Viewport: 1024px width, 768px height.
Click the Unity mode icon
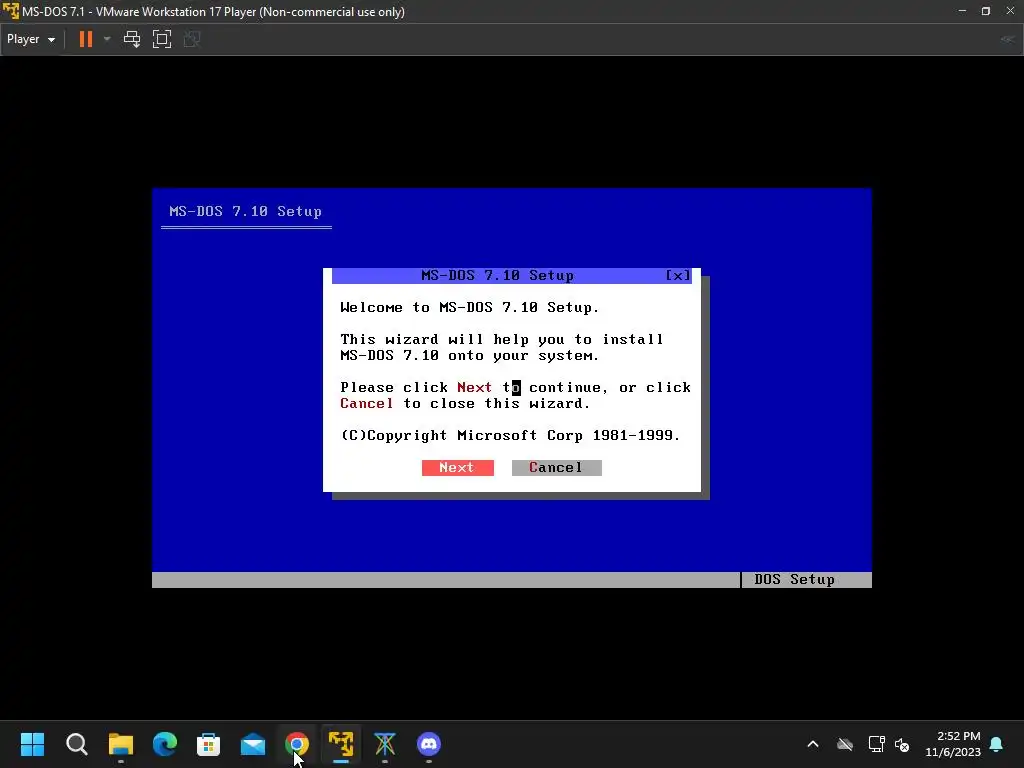pyautogui.click(x=192, y=39)
